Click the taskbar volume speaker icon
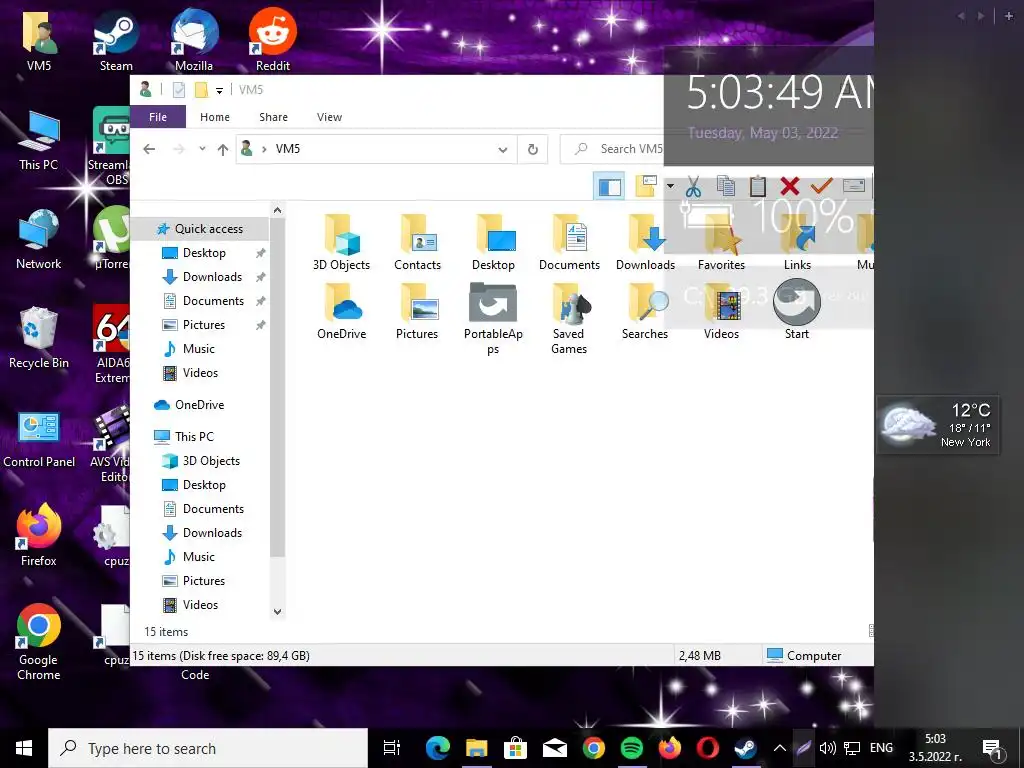The height and width of the screenshot is (768, 1024). pos(827,748)
